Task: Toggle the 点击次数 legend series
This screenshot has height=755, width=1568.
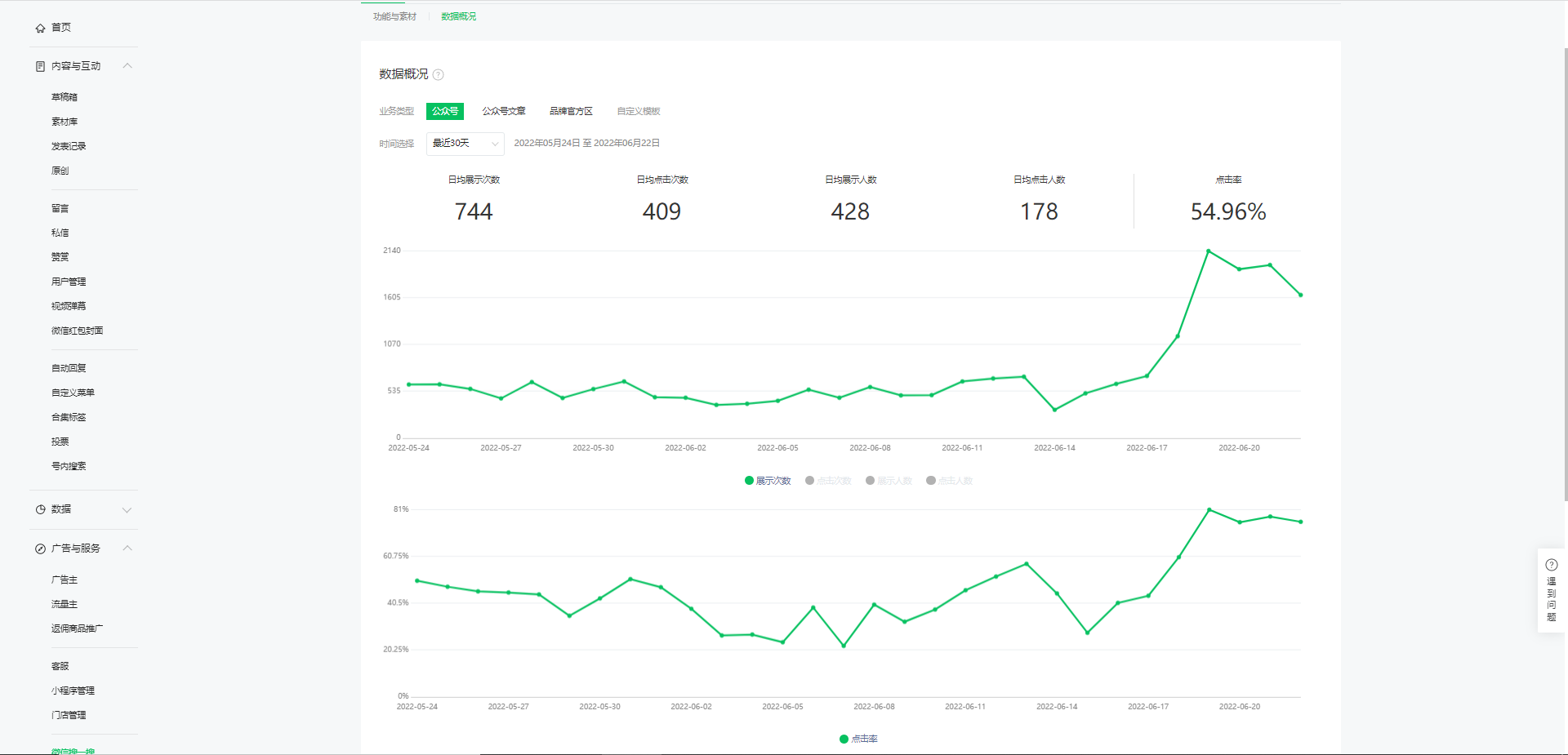Action: [x=828, y=481]
